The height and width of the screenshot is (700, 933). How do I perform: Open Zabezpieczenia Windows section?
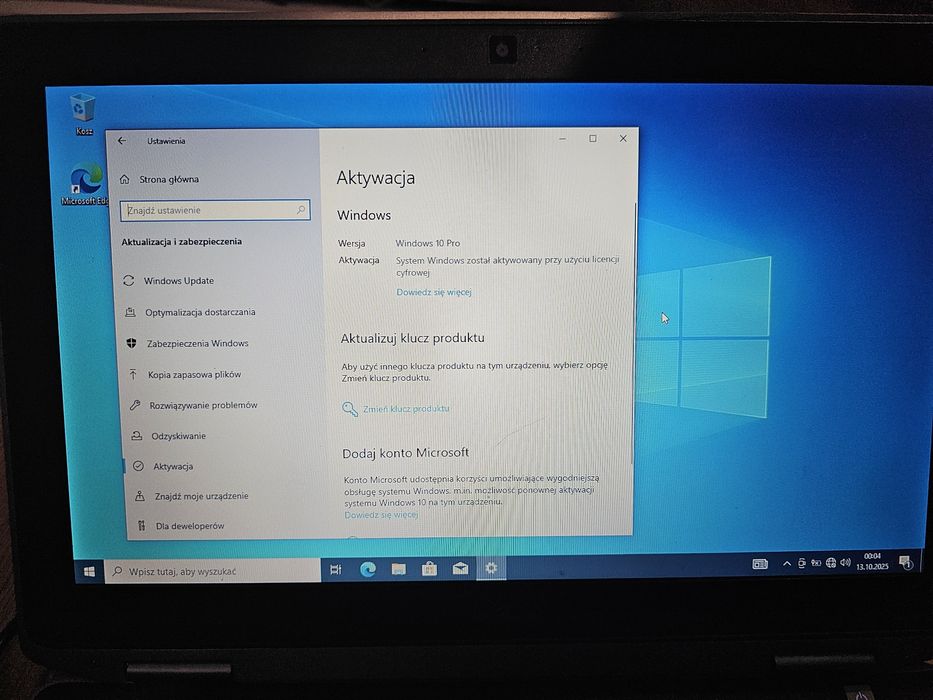tap(187, 343)
